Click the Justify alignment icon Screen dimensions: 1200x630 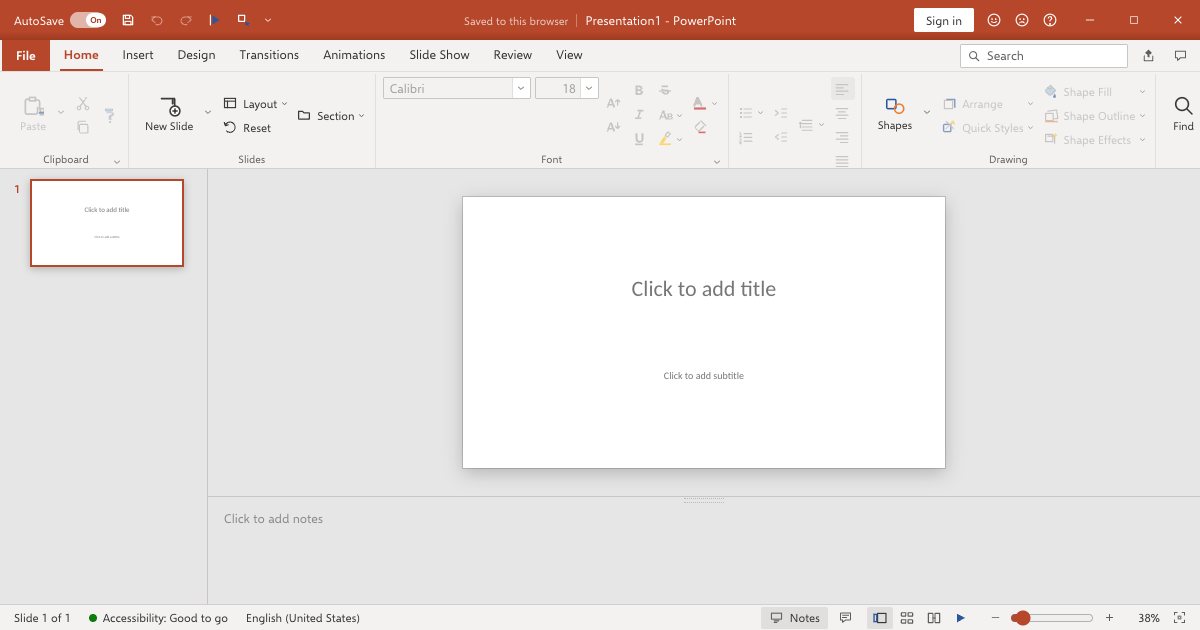(x=842, y=160)
